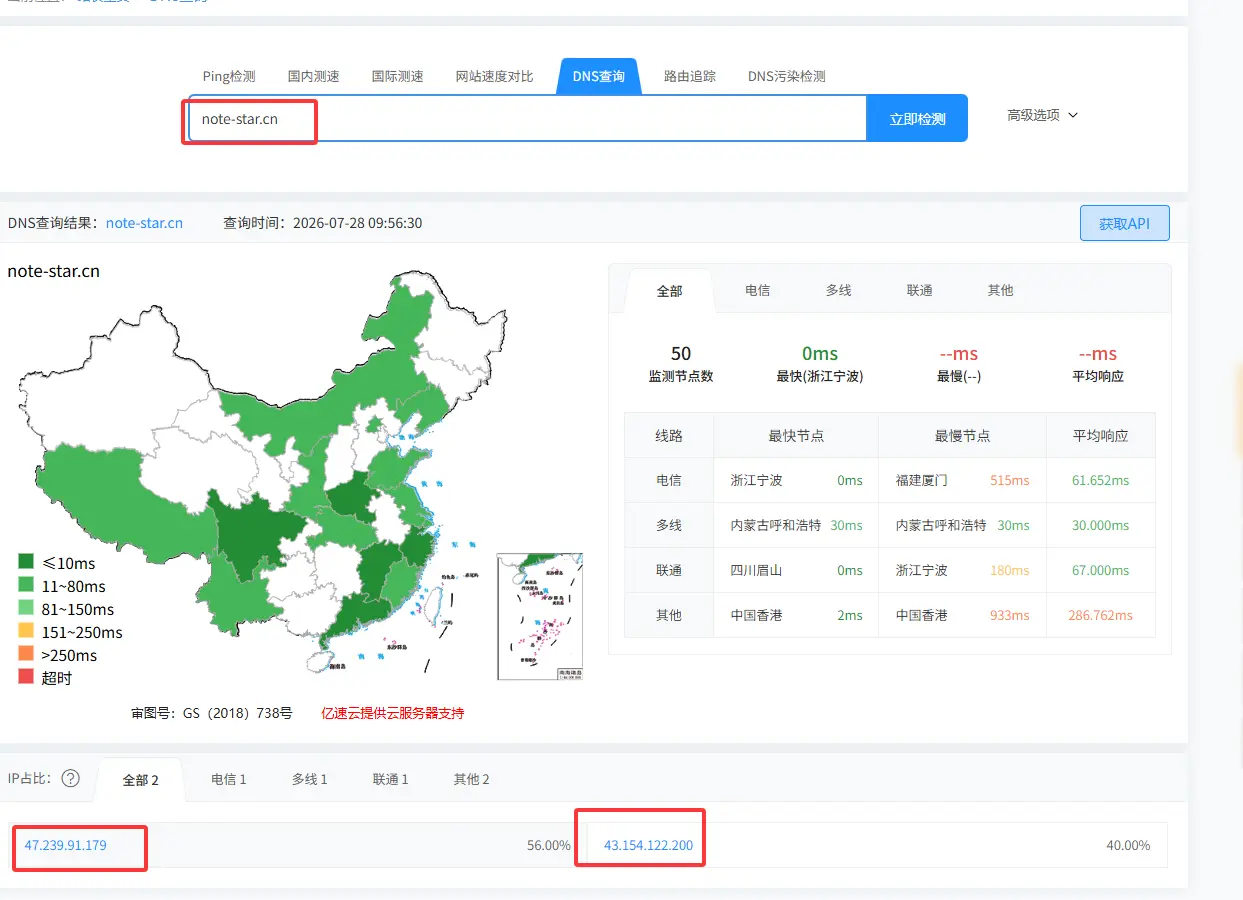Image resolution: width=1243 pixels, height=900 pixels.
Task: Select the 联通 tab in statistics panel
Action: 919,290
